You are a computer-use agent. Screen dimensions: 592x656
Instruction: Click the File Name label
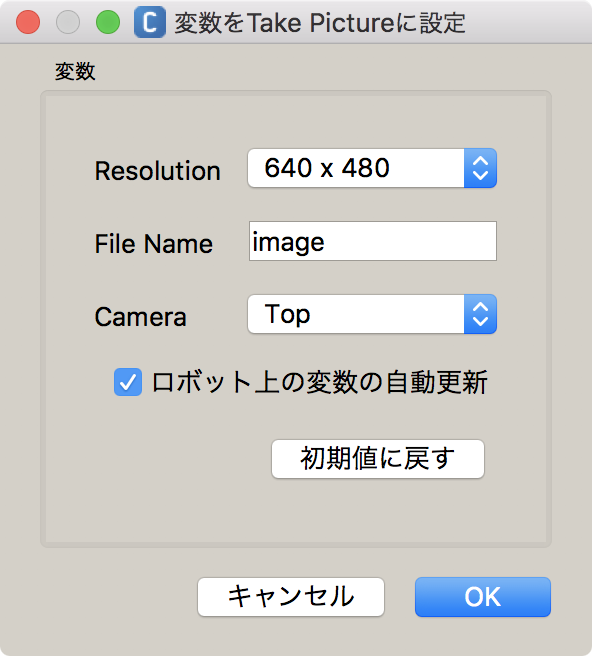154,243
